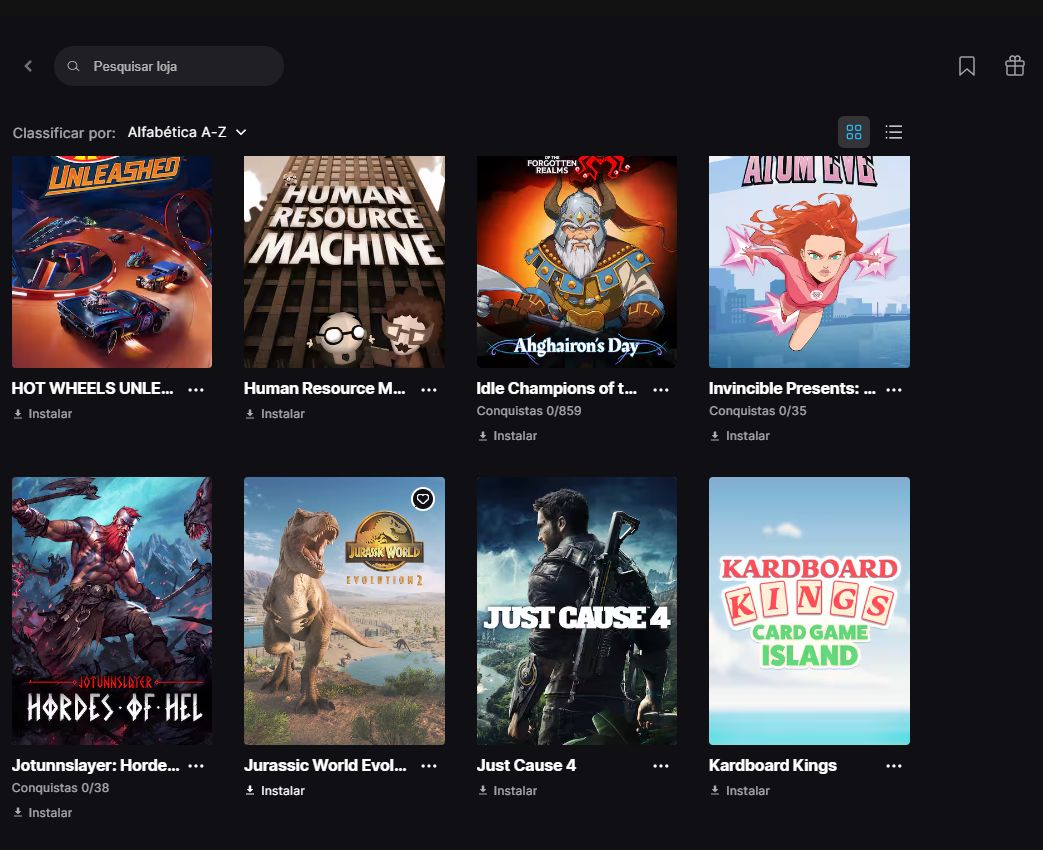Click the Jurassic World Evol... title text

[x=325, y=765]
